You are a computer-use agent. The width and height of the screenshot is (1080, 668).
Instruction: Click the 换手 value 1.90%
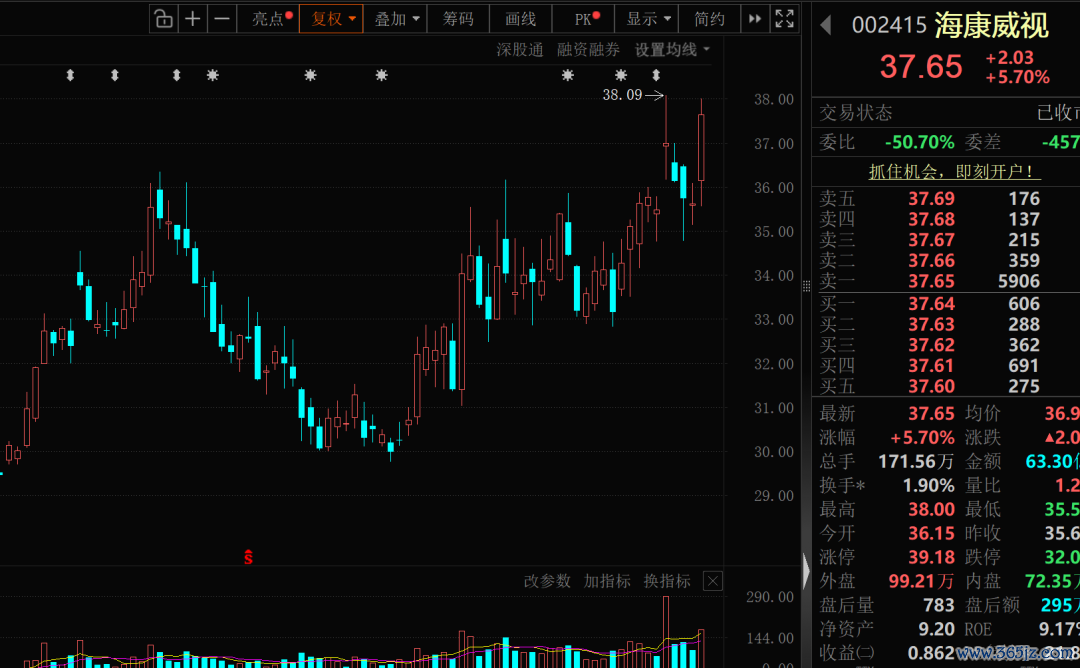click(x=928, y=486)
